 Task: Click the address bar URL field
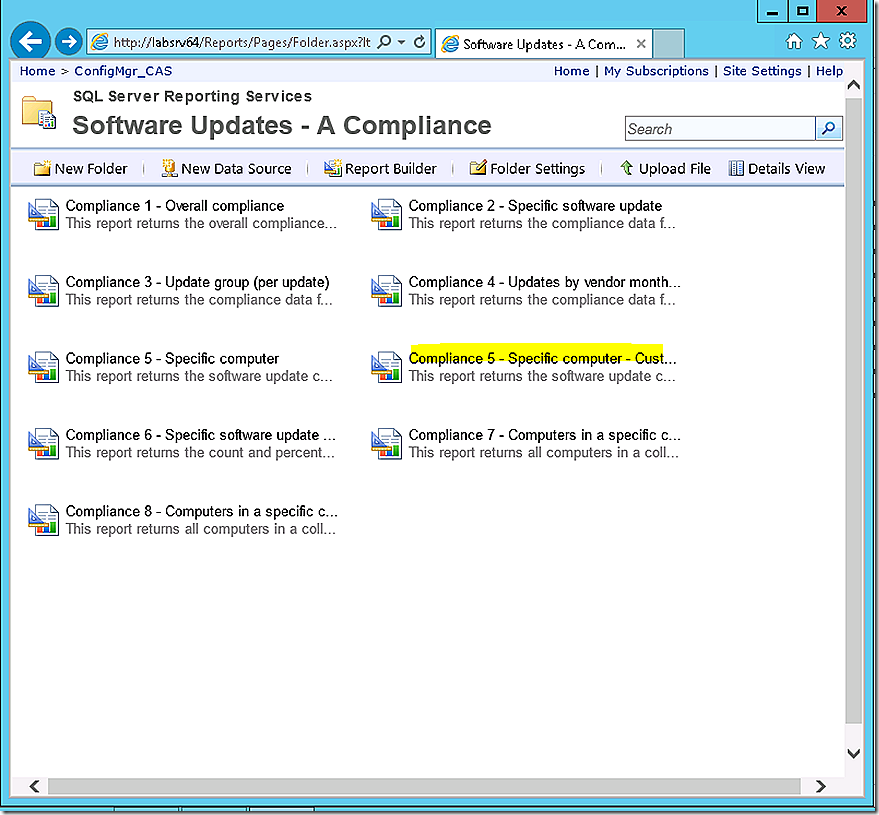(x=242, y=43)
